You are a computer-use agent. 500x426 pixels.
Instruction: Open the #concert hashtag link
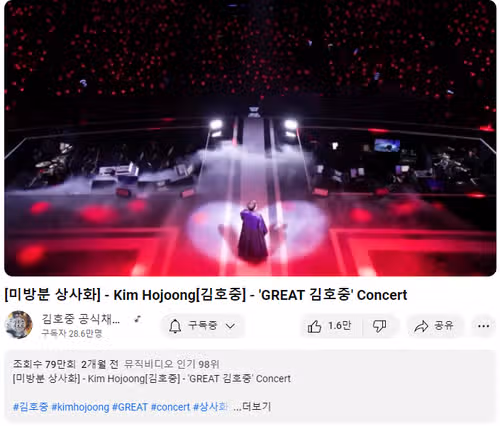[x=170, y=407]
